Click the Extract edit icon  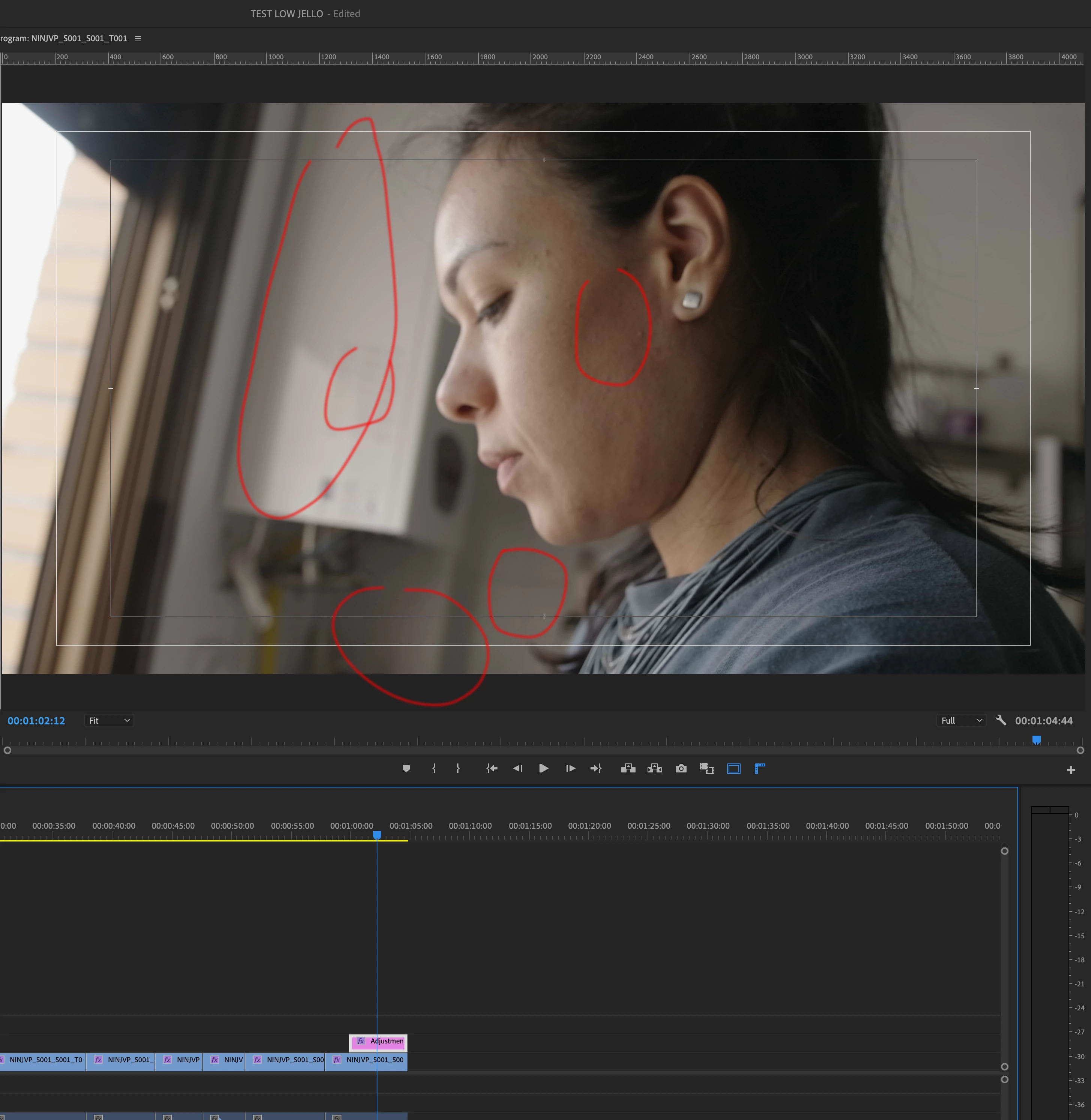point(654,769)
